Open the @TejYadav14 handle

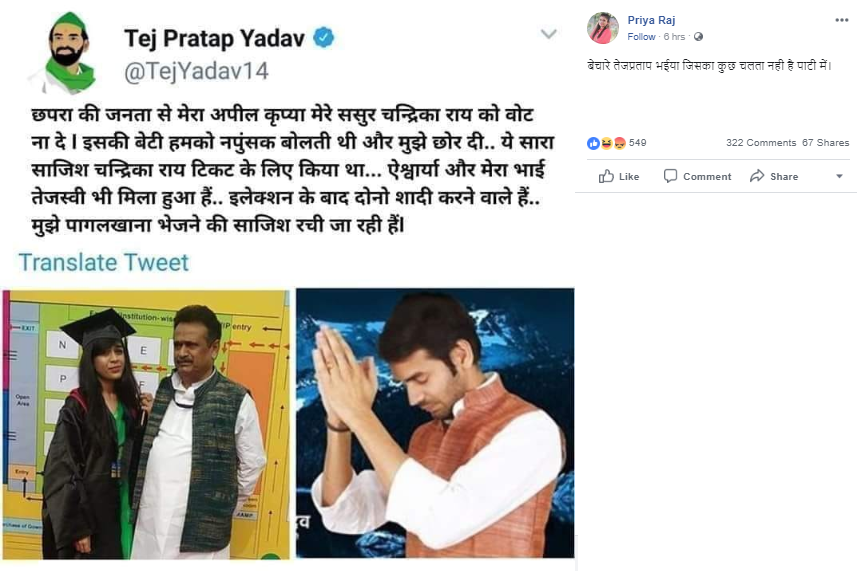pyautogui.click(x=196, y=72)
